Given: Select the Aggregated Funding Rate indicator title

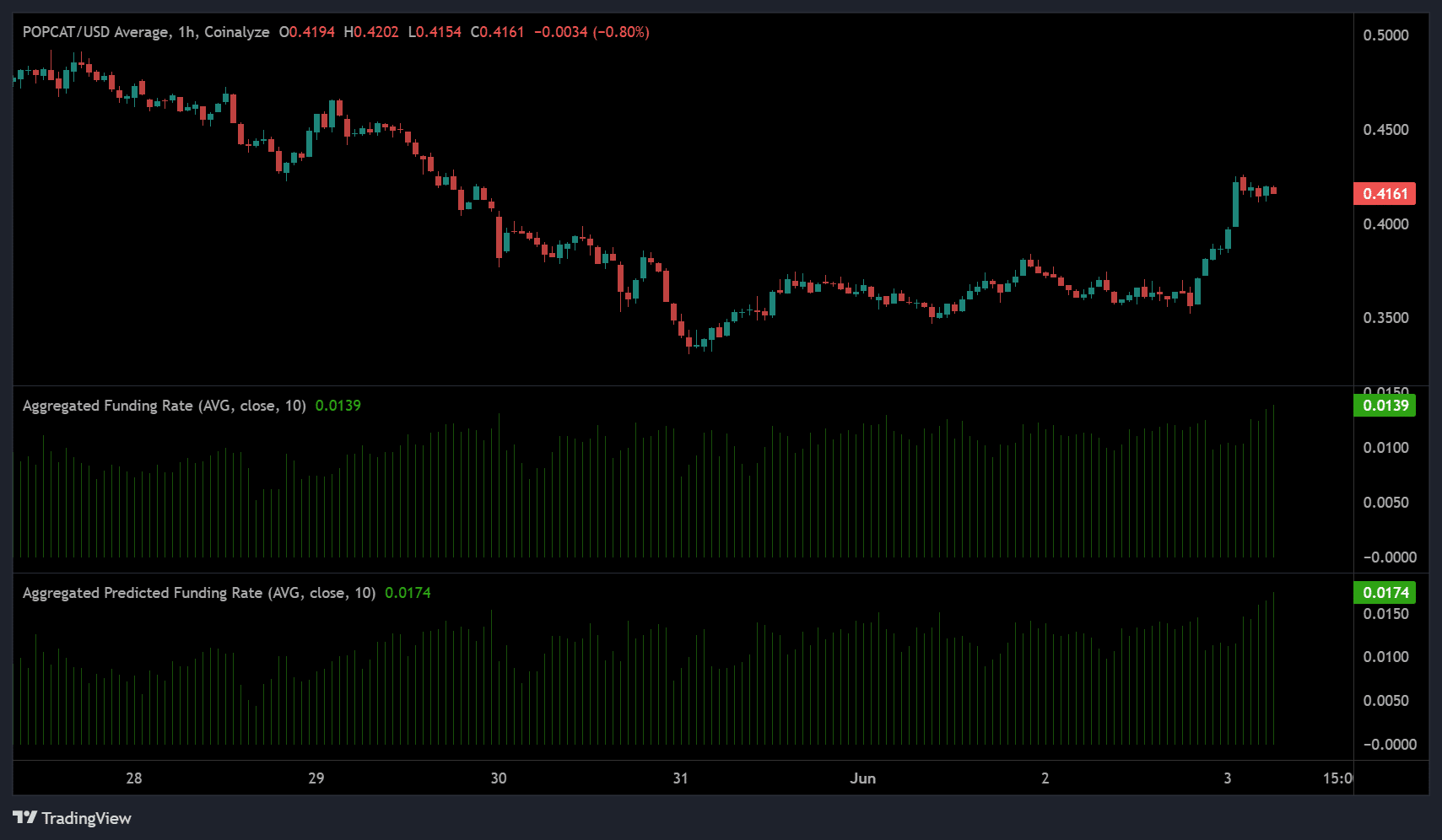Looking at the screenshot, I should click(164, 406).
